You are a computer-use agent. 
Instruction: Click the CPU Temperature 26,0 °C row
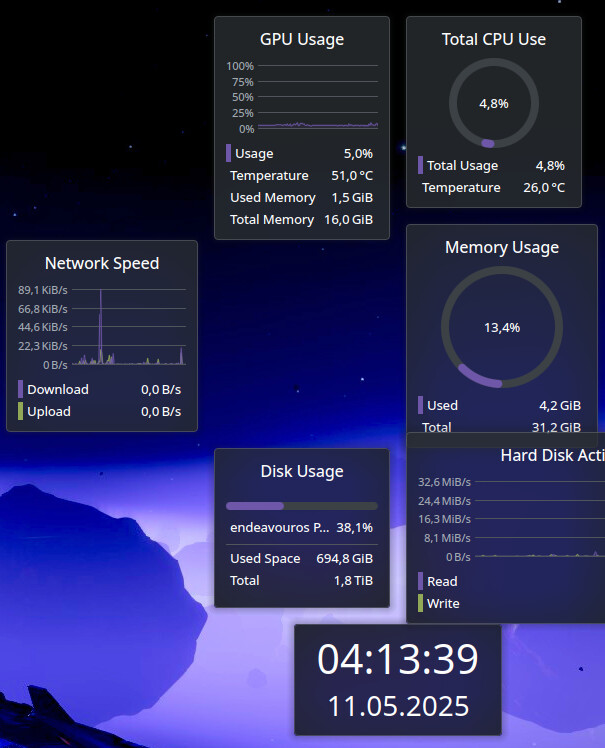[493, 188]
